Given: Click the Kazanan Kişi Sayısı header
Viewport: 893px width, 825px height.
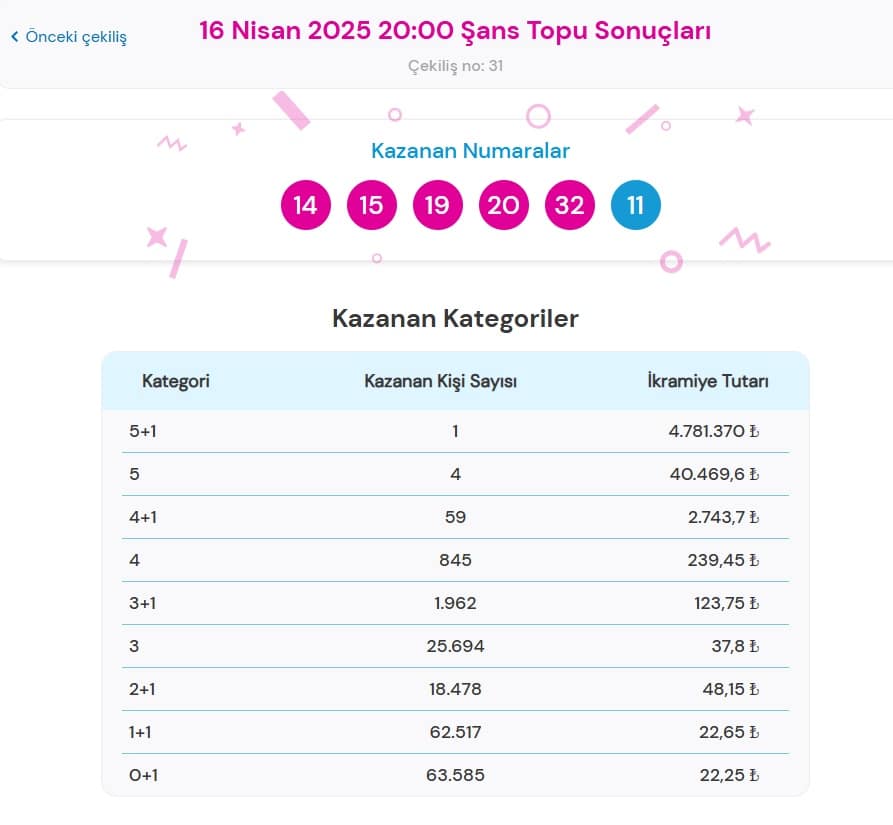Looking at the screenshot, I should (440, 381).
